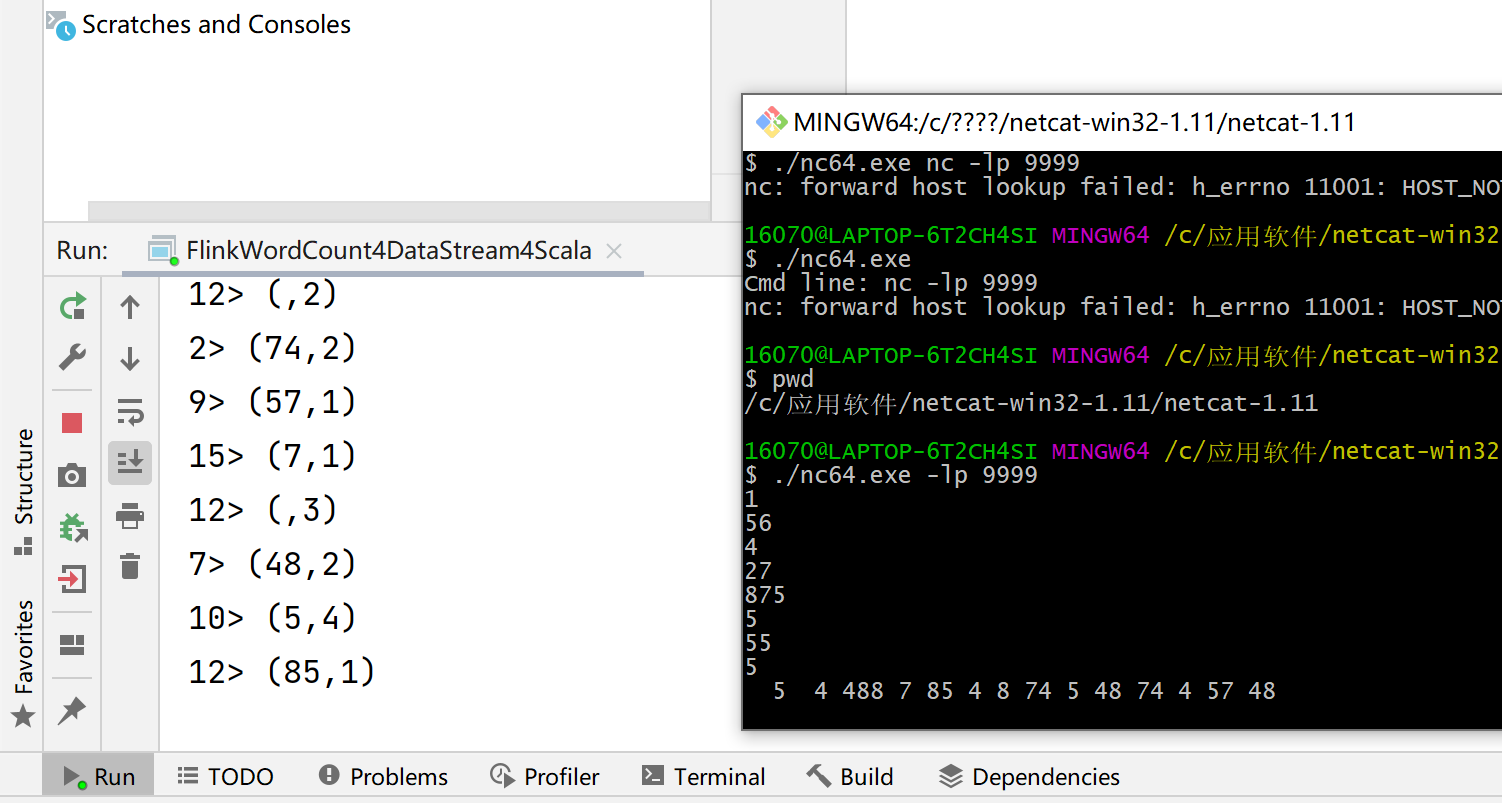Click the "$ pwd" command in MINGW64
Screen dimensions: 1502x803
tap(779, 379)
